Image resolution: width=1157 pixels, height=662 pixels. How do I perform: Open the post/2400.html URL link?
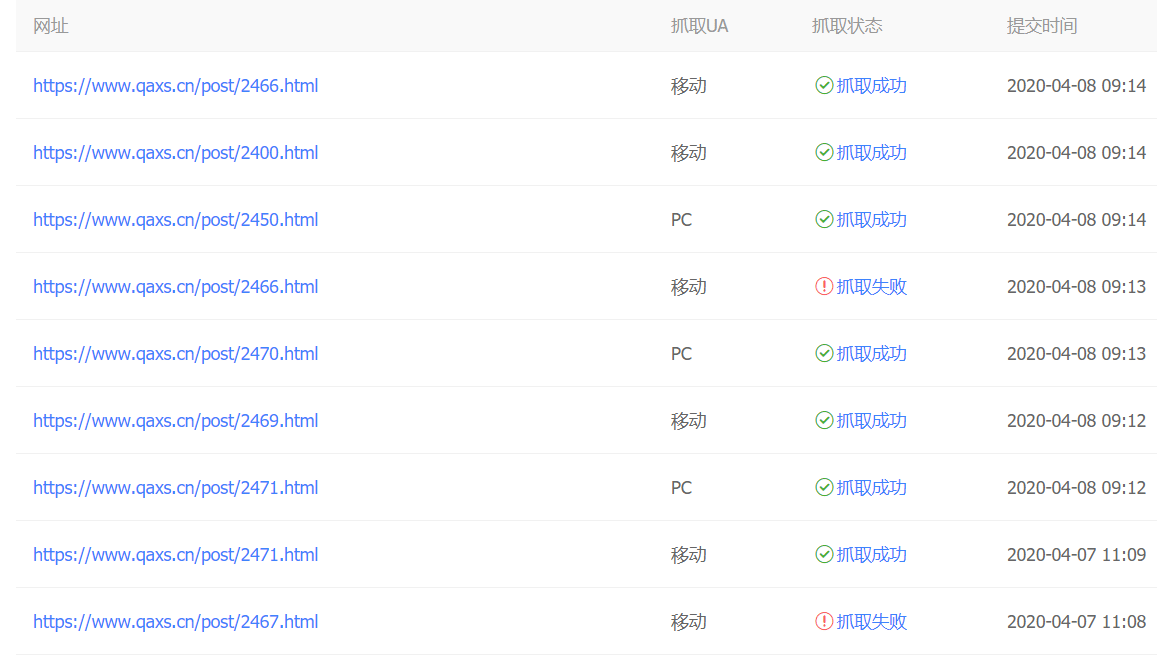click(176, 152)
